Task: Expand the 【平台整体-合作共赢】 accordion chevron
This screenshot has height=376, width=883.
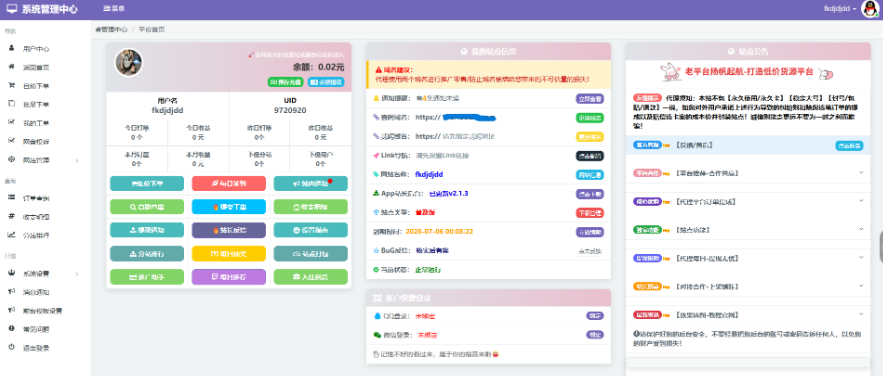Action: tap(860, 173)
